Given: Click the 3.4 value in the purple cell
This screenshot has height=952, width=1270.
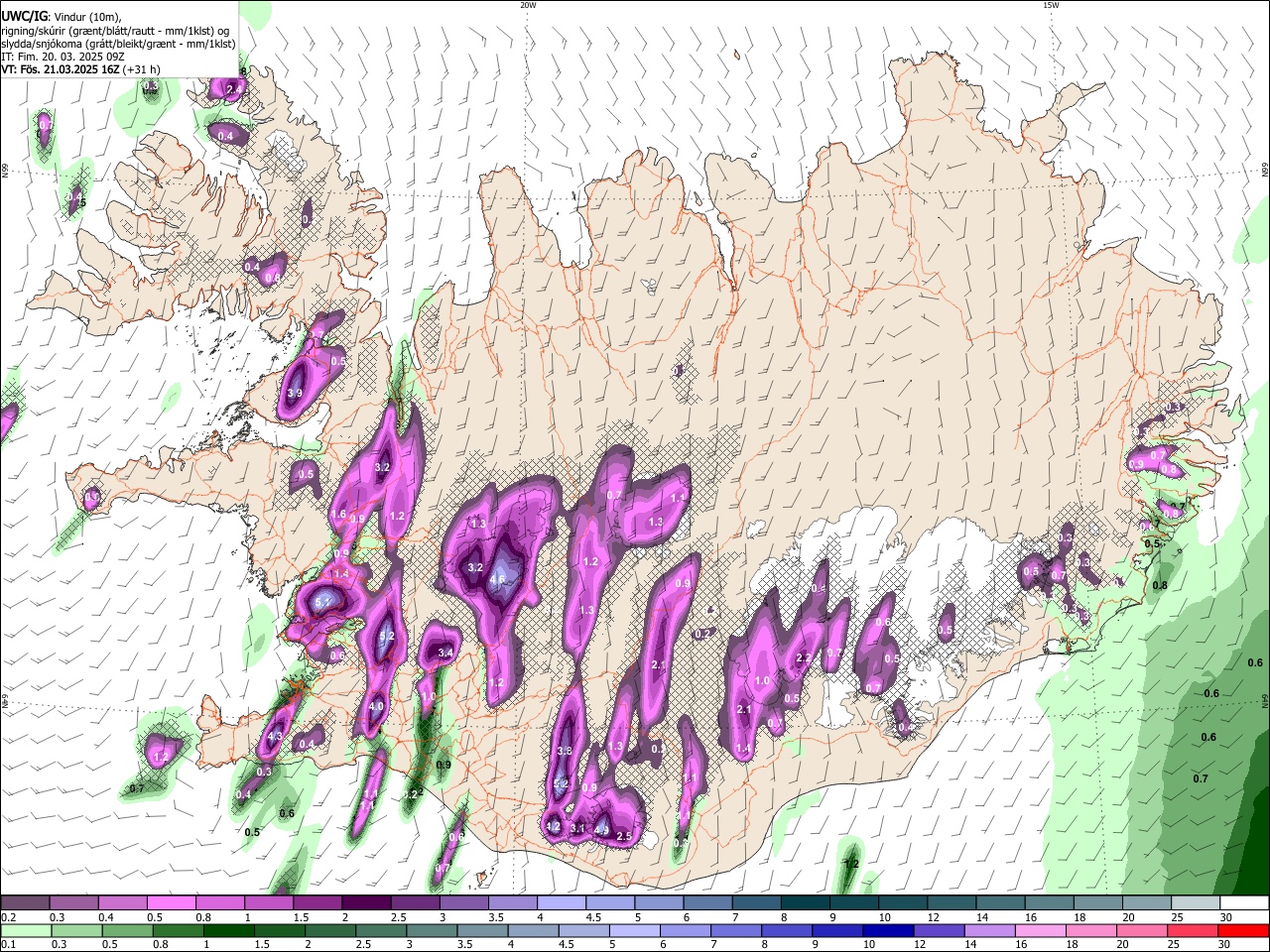Looking at the screenshot, I should click(x=445, y=653).
